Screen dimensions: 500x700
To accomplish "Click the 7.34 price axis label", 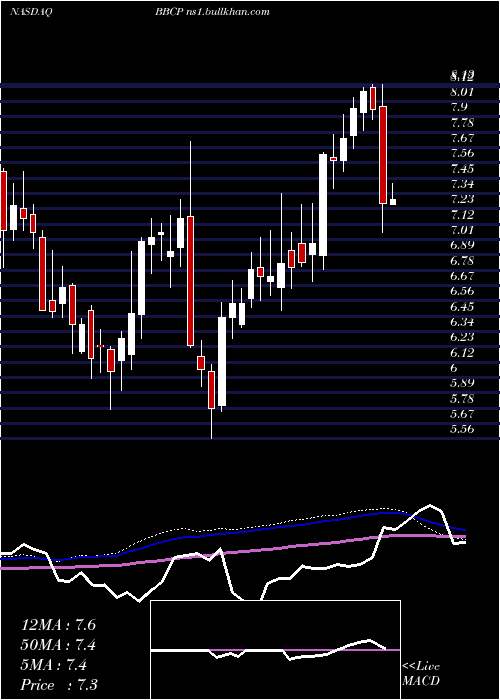I will pyautogui.click(x=462, y=184).
